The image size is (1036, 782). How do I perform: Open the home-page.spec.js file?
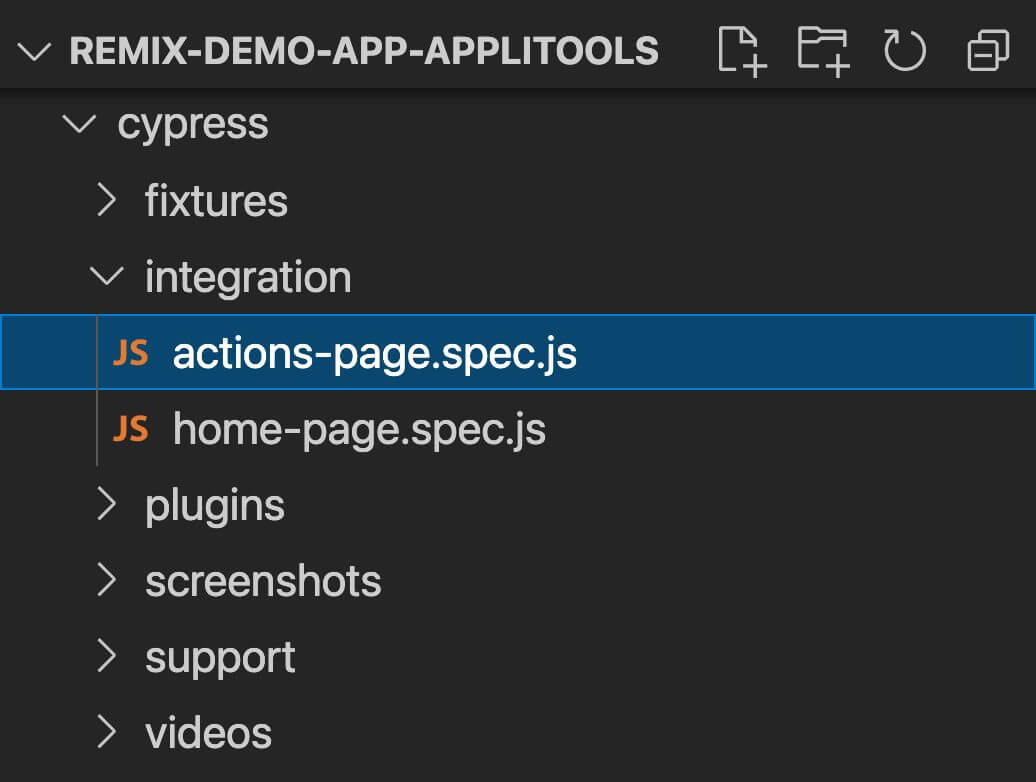359,429
